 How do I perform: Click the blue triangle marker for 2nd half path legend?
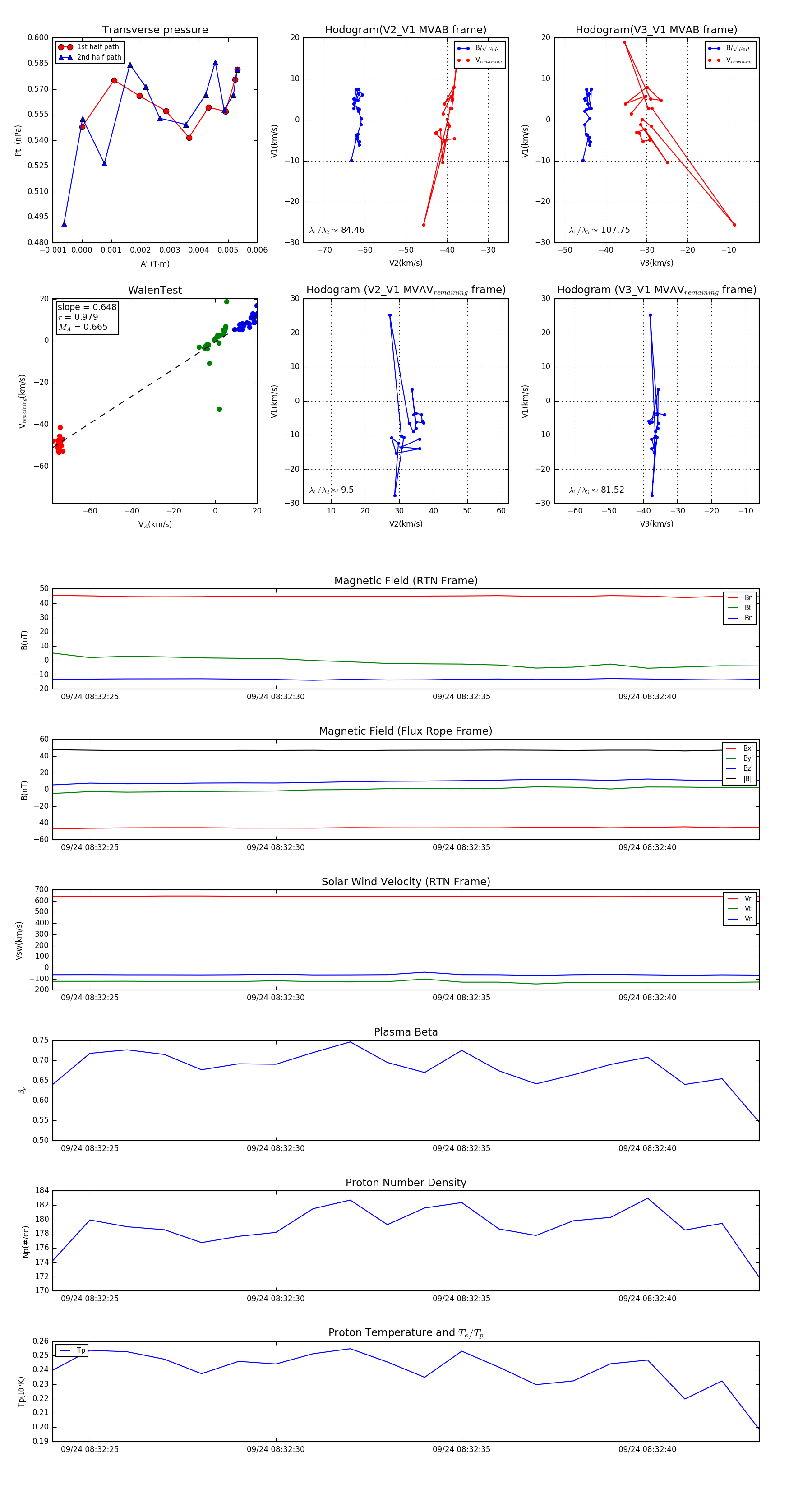(65, 57)
